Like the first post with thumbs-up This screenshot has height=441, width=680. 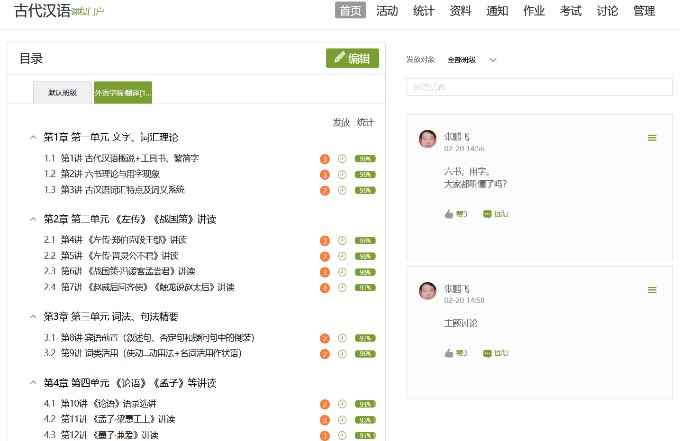pyautogui.click(x=449, y=213)
